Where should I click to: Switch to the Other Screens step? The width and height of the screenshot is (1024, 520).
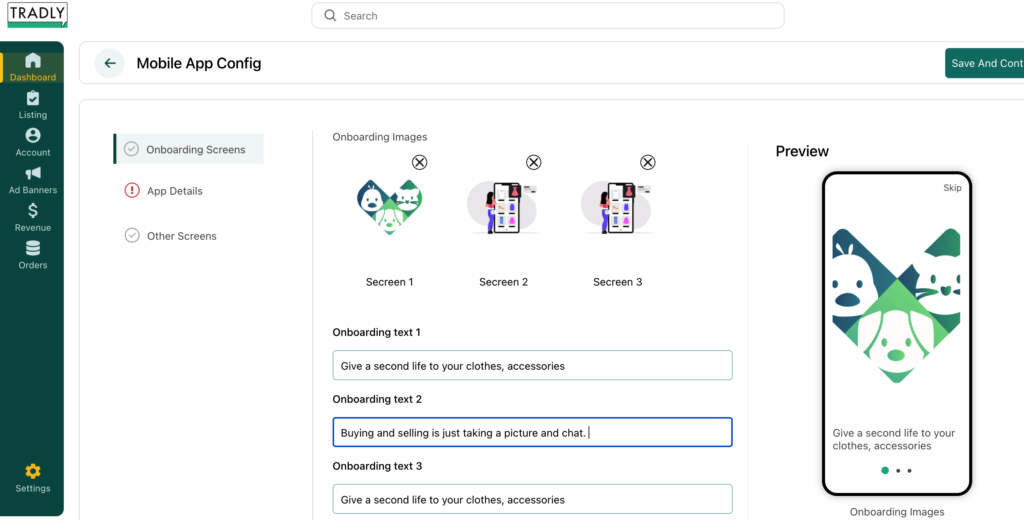pos(181,236)
